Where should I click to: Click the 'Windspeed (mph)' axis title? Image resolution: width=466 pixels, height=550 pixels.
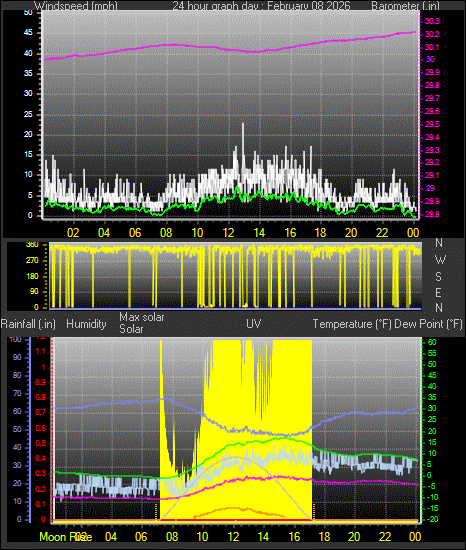click(x=76, y=6)
